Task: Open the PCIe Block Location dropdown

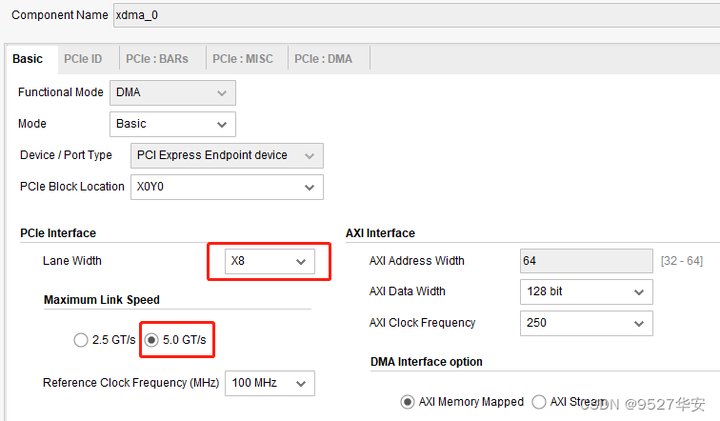Action: pyautogui.click(x=226, y=187)
